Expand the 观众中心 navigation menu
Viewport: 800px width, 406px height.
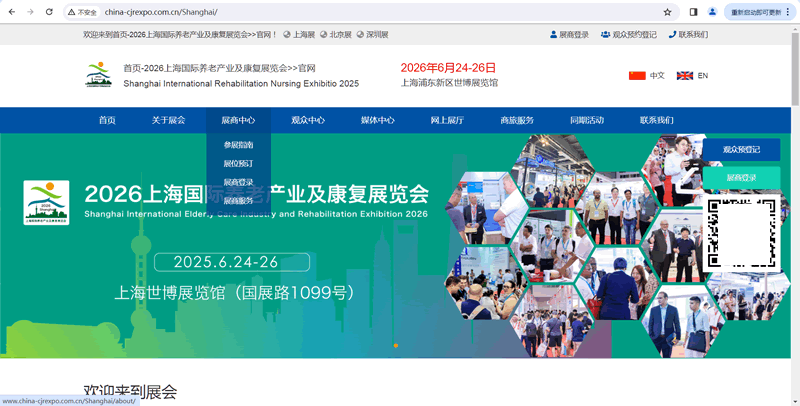point(308,120)
